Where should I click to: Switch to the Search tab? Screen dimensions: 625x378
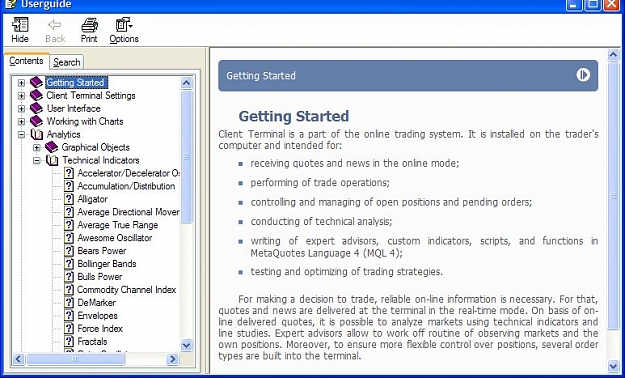click(x=67, y=62)
